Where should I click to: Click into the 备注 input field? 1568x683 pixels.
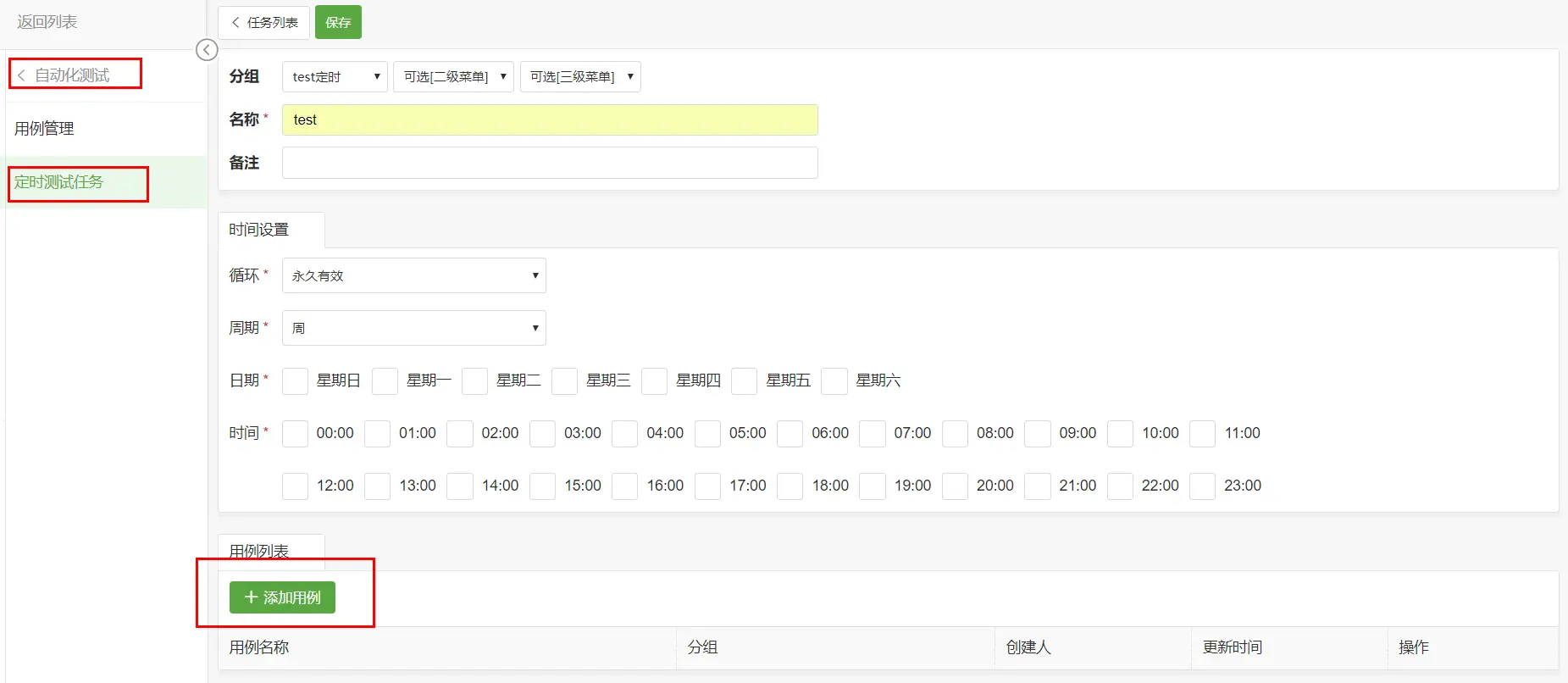tap(550, 163)
